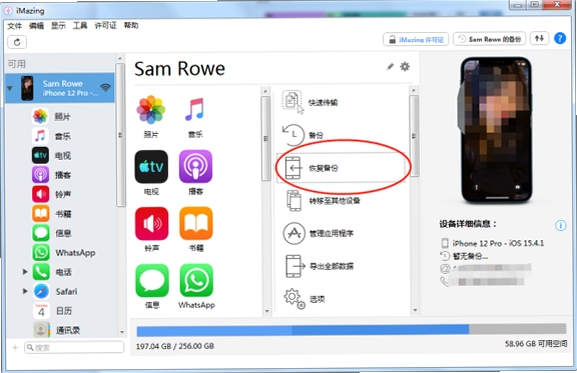This screenshot has width=577, height=373.
Task: Expand the Safari sidebar item
Action: click(25, 291)
